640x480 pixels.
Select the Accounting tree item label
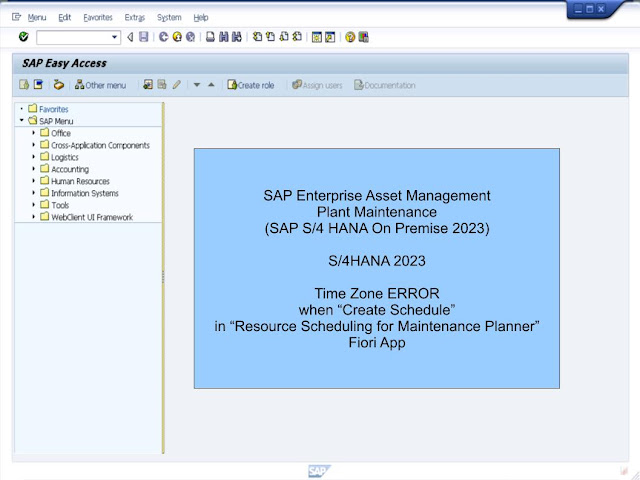70,169
